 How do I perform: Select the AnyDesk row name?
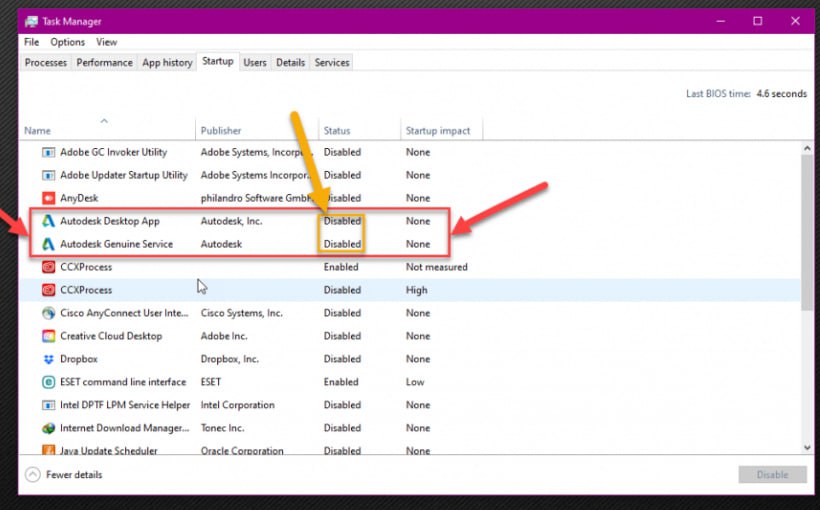point(79,198)
